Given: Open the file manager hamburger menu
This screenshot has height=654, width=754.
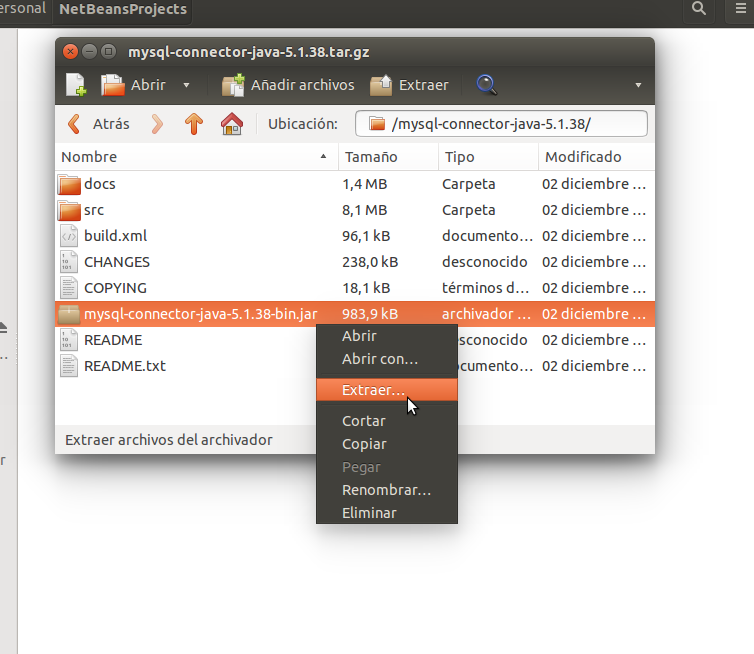Looking at the screenshot, I should [741, 9].
